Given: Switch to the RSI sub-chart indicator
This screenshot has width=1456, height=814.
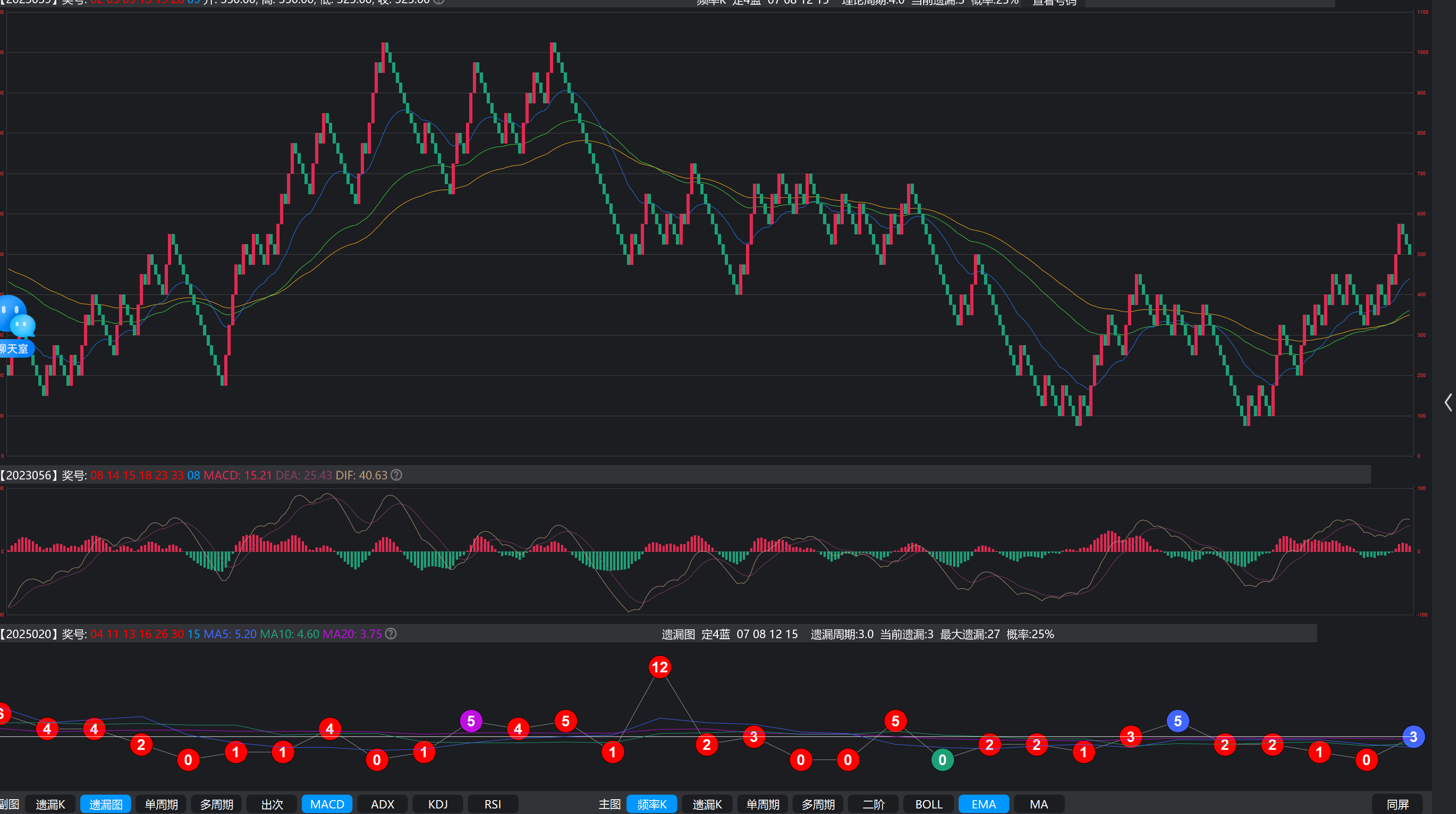Looking at the screenshot, I should pyautogui.click(x=492, y=804).
